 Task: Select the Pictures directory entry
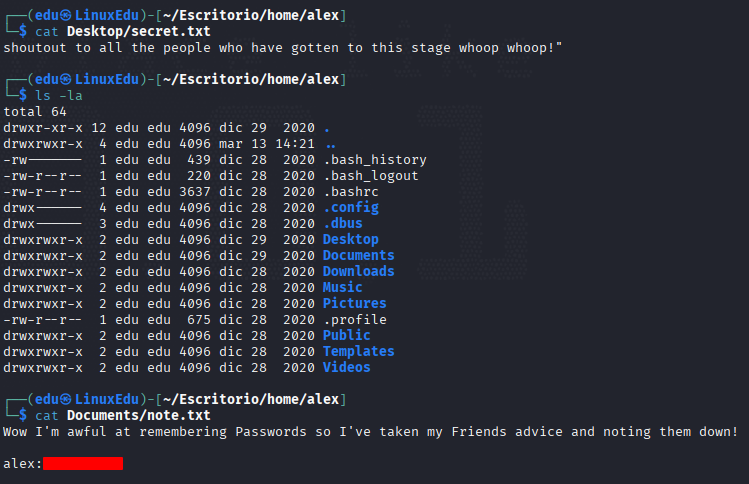[x=354, y=303]
